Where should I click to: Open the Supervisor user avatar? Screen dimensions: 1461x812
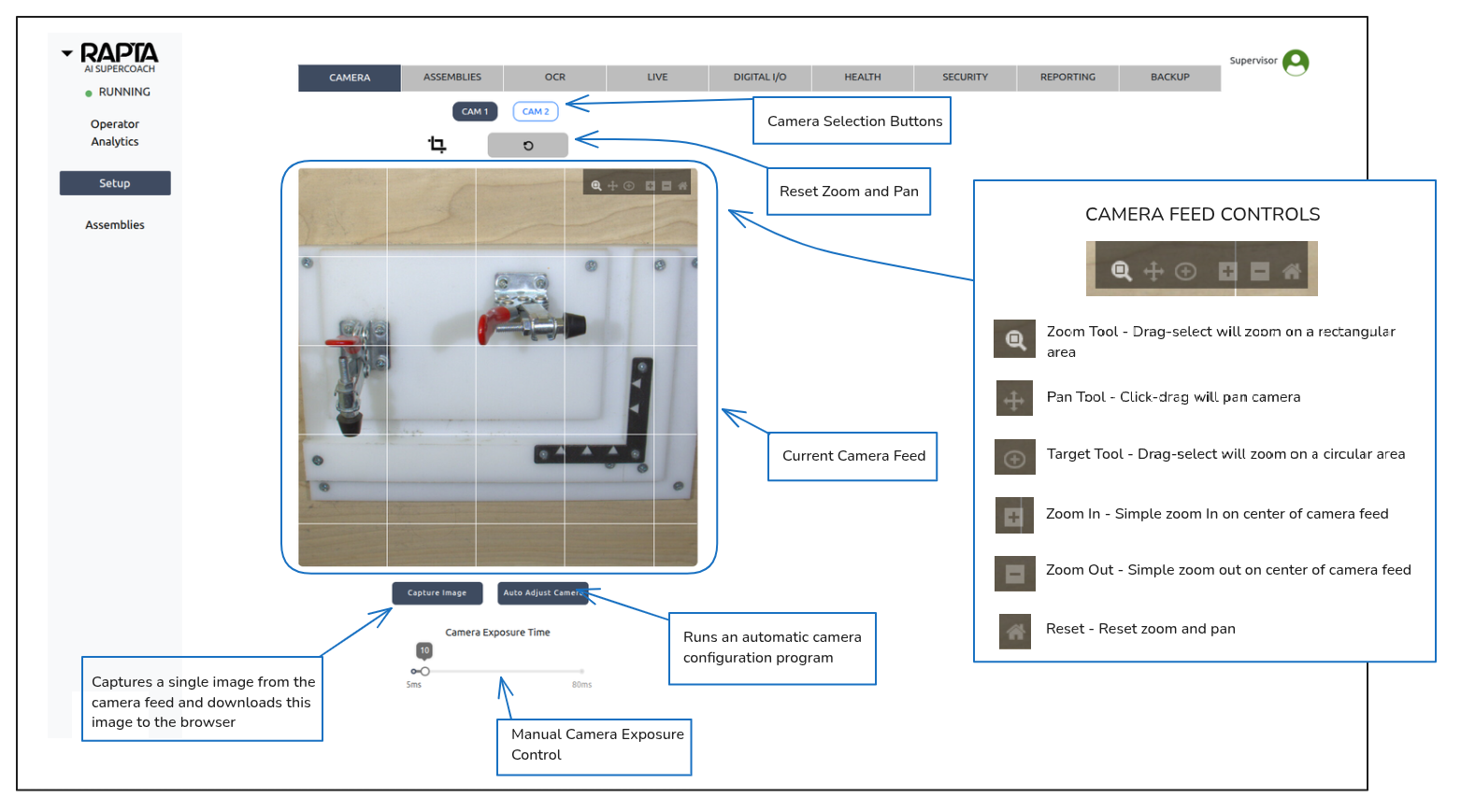click(x=1296, y=63)
